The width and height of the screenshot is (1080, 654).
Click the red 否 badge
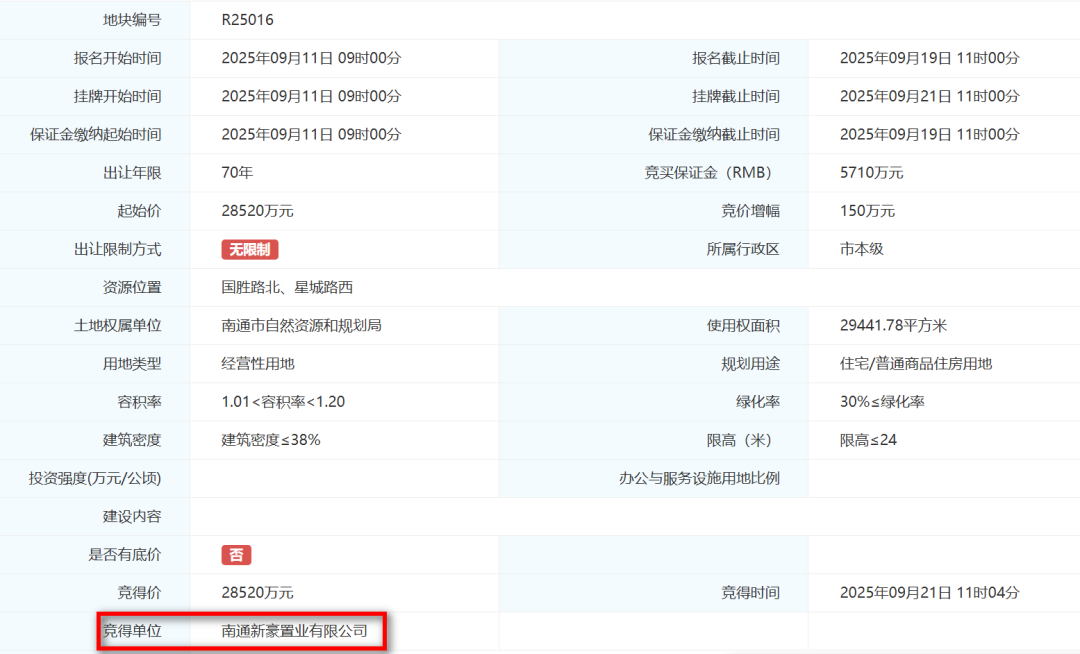point(236,555)
